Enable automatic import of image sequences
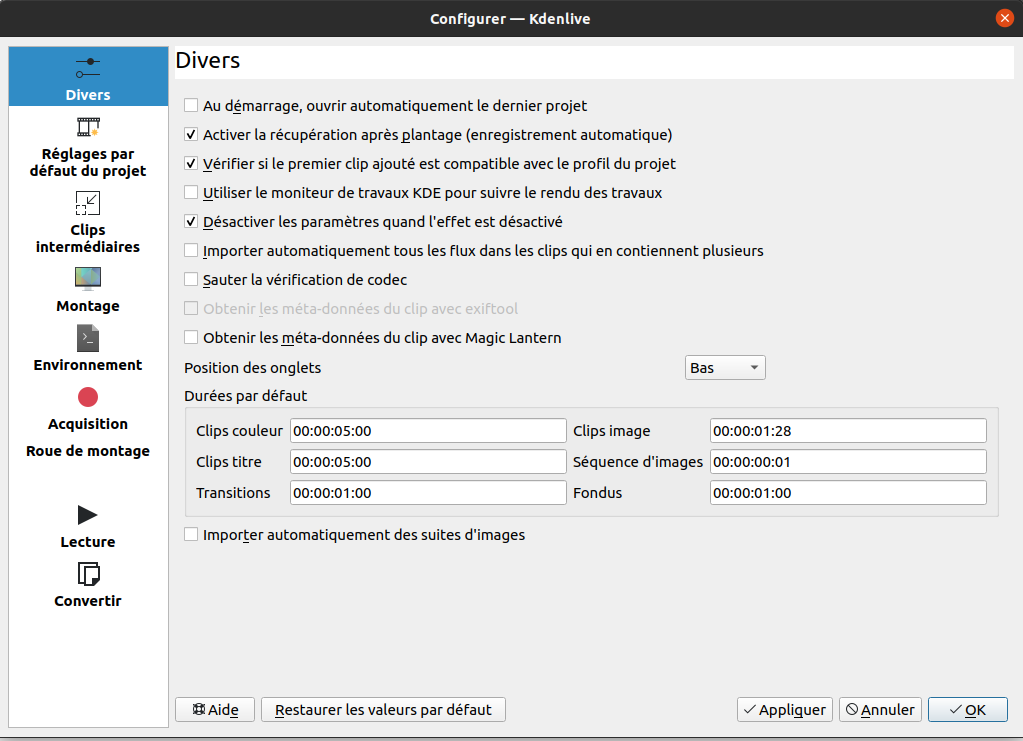Screen dimensions: 1023x741 coord(191,534)
